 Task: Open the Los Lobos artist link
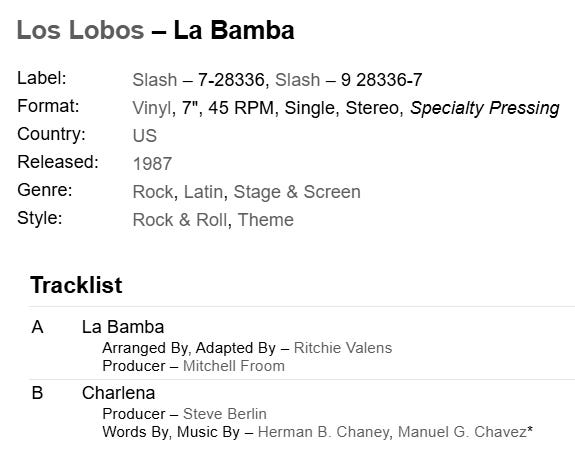[80, 30]
